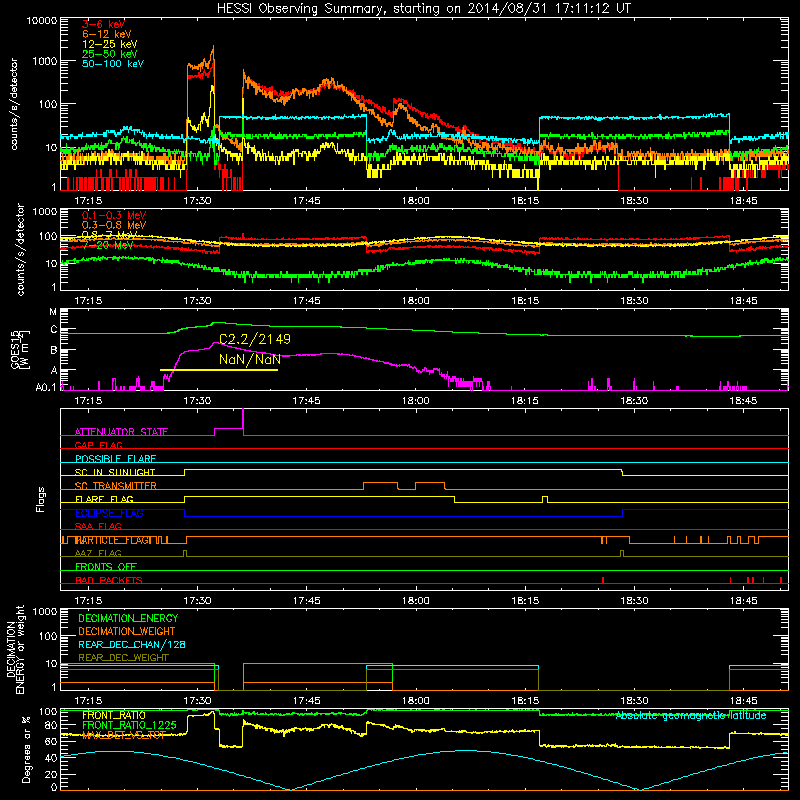Click the Absolute geomagnetic latitude label
Screen dimensions: 800x800
click(691, 715)
